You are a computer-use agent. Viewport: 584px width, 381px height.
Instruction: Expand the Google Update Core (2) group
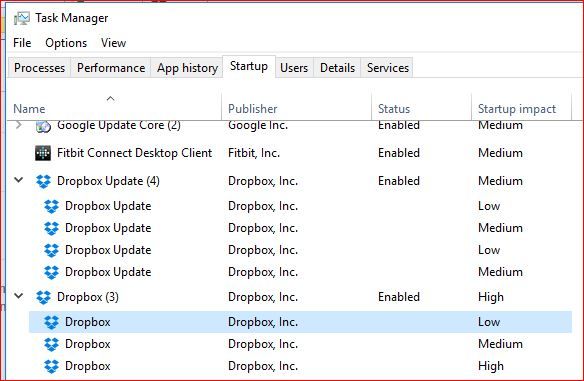[x=19, y=126]
